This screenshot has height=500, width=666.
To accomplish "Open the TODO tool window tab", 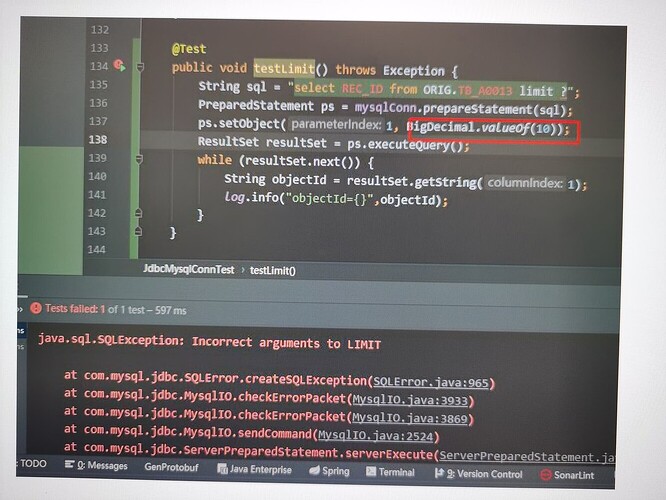I will (x=33, y=463).
